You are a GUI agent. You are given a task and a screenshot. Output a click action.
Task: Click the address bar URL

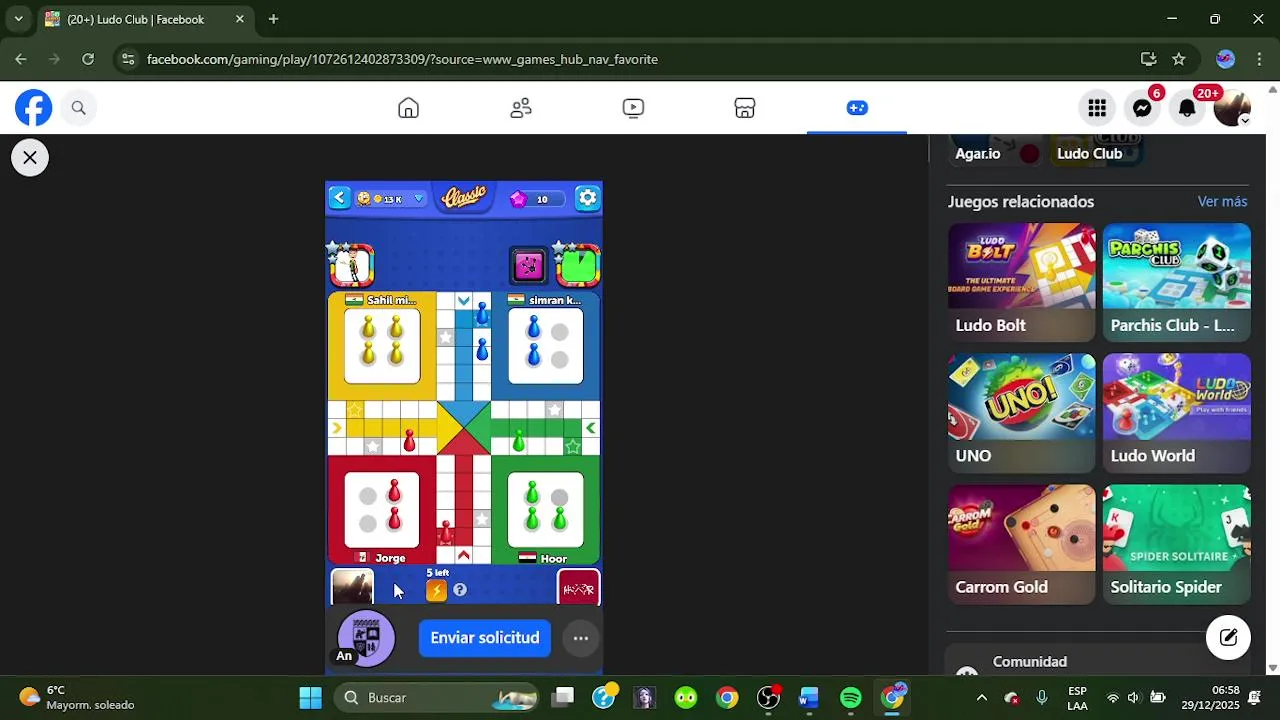click(402, 59)
